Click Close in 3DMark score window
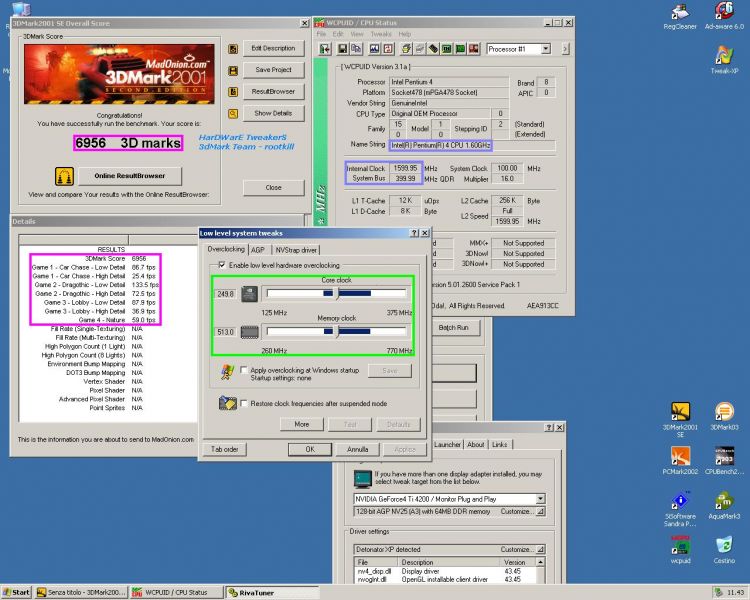The width and height of the screenshot is (750, 600). tap(273, 188)
